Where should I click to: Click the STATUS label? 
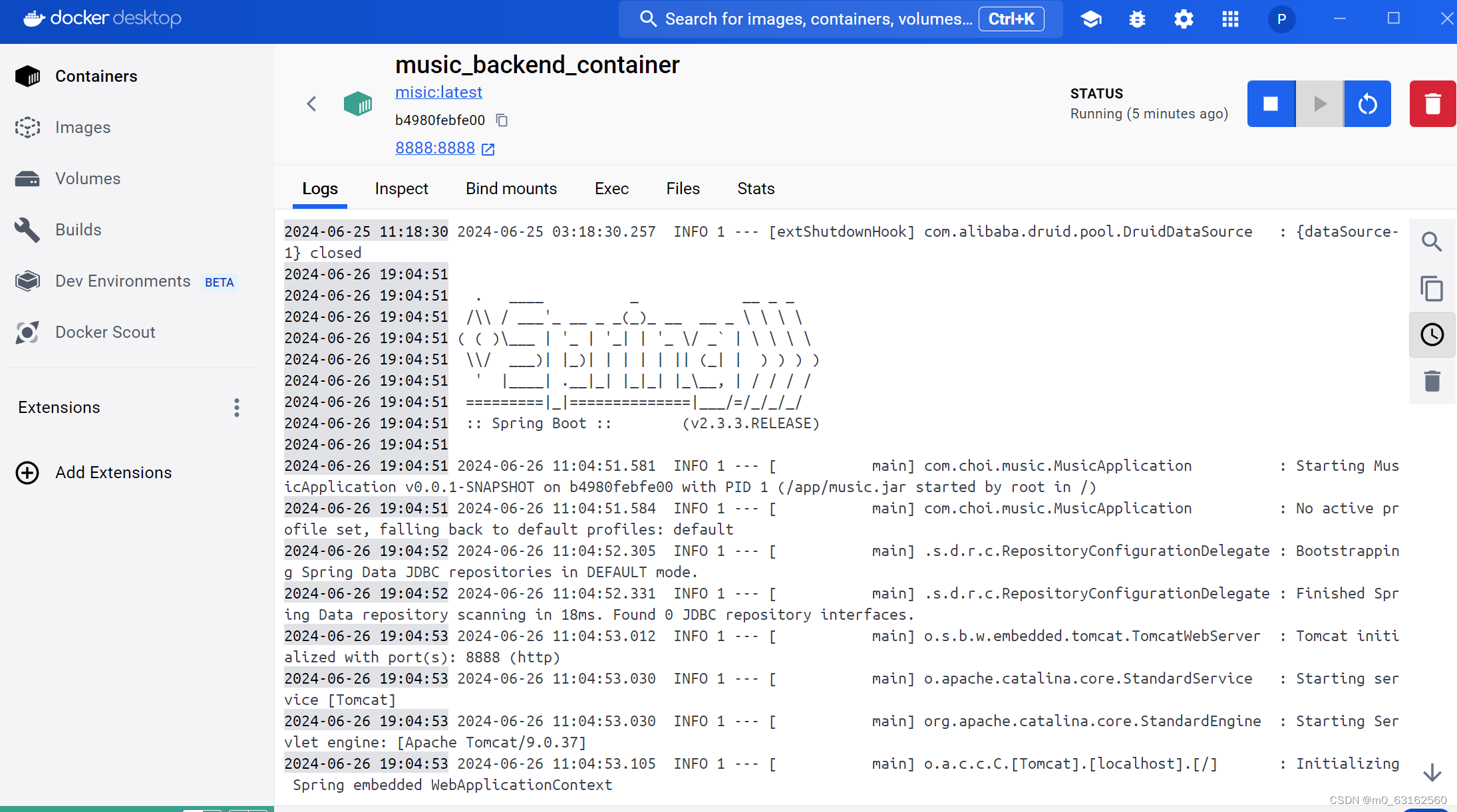[x=1096, y=94]
